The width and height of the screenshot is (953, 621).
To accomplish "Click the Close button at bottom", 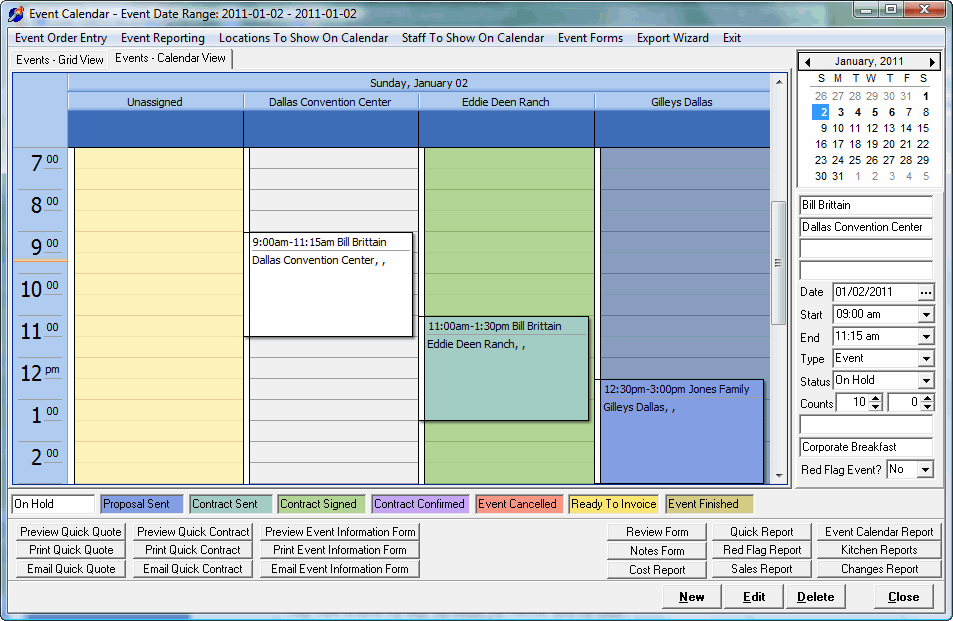I will click(x=903, y=597).
